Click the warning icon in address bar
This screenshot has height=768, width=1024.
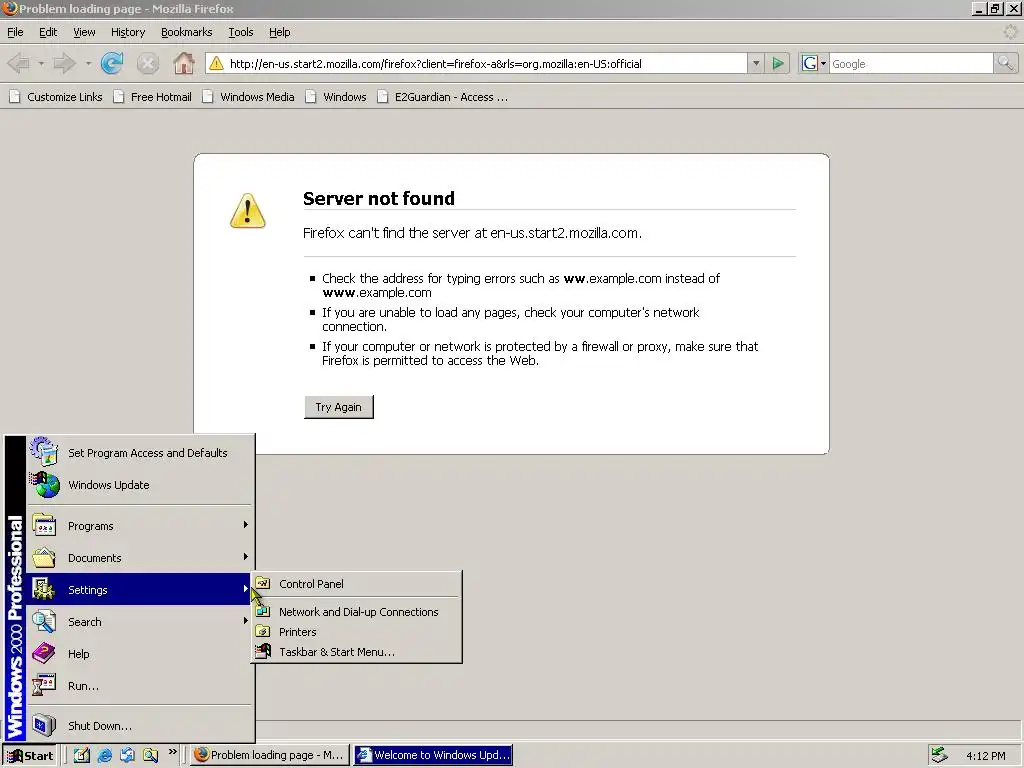pos(216,63)
